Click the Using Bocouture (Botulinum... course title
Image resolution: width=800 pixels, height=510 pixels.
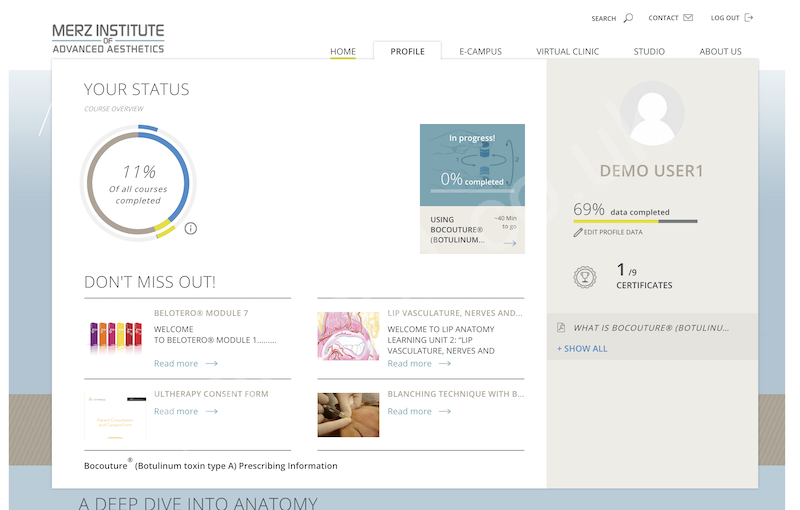[457, 230]
